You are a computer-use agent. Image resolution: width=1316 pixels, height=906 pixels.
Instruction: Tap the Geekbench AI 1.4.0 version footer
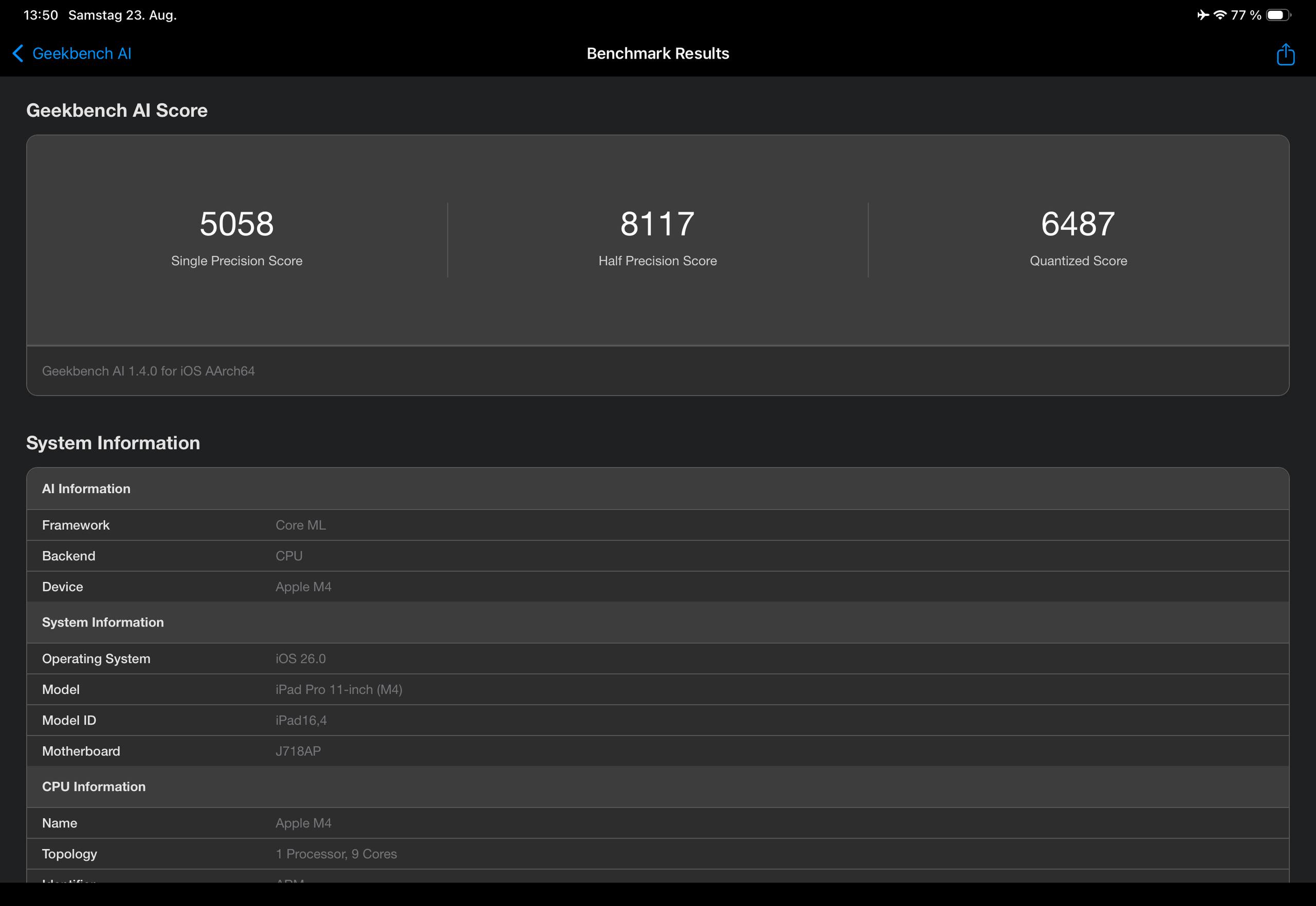148,371
